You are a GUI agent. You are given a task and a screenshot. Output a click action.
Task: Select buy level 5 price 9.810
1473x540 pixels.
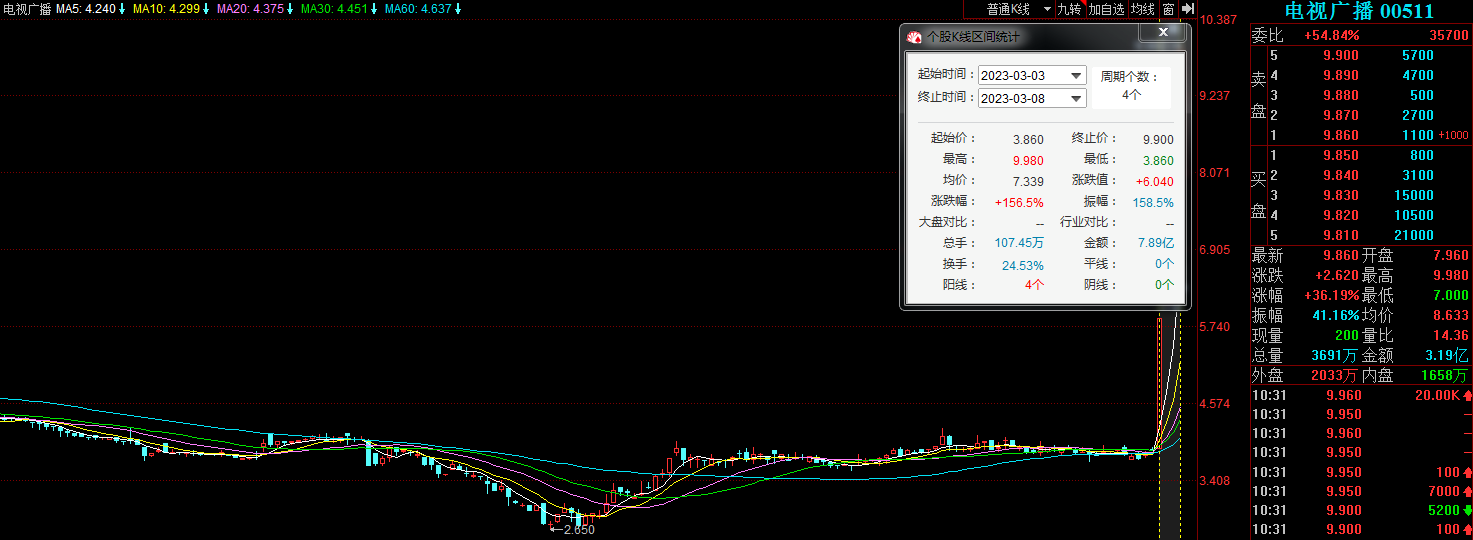click(x=1341, y=235)
